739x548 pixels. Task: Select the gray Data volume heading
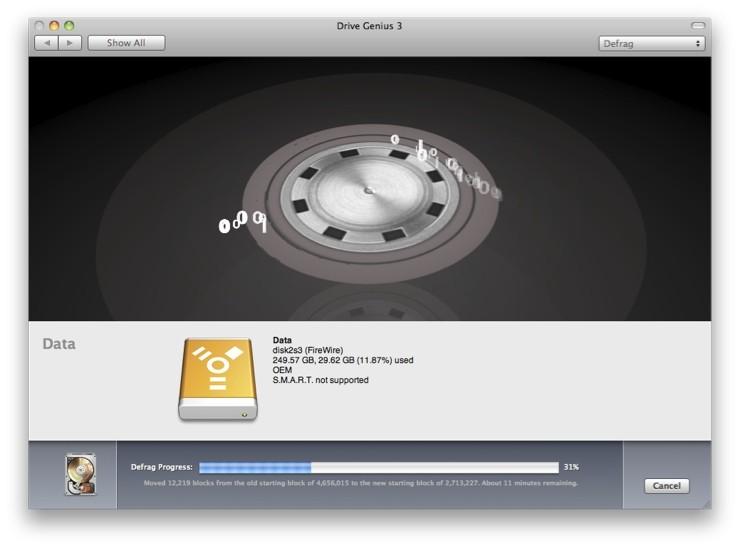click(59, 345)
